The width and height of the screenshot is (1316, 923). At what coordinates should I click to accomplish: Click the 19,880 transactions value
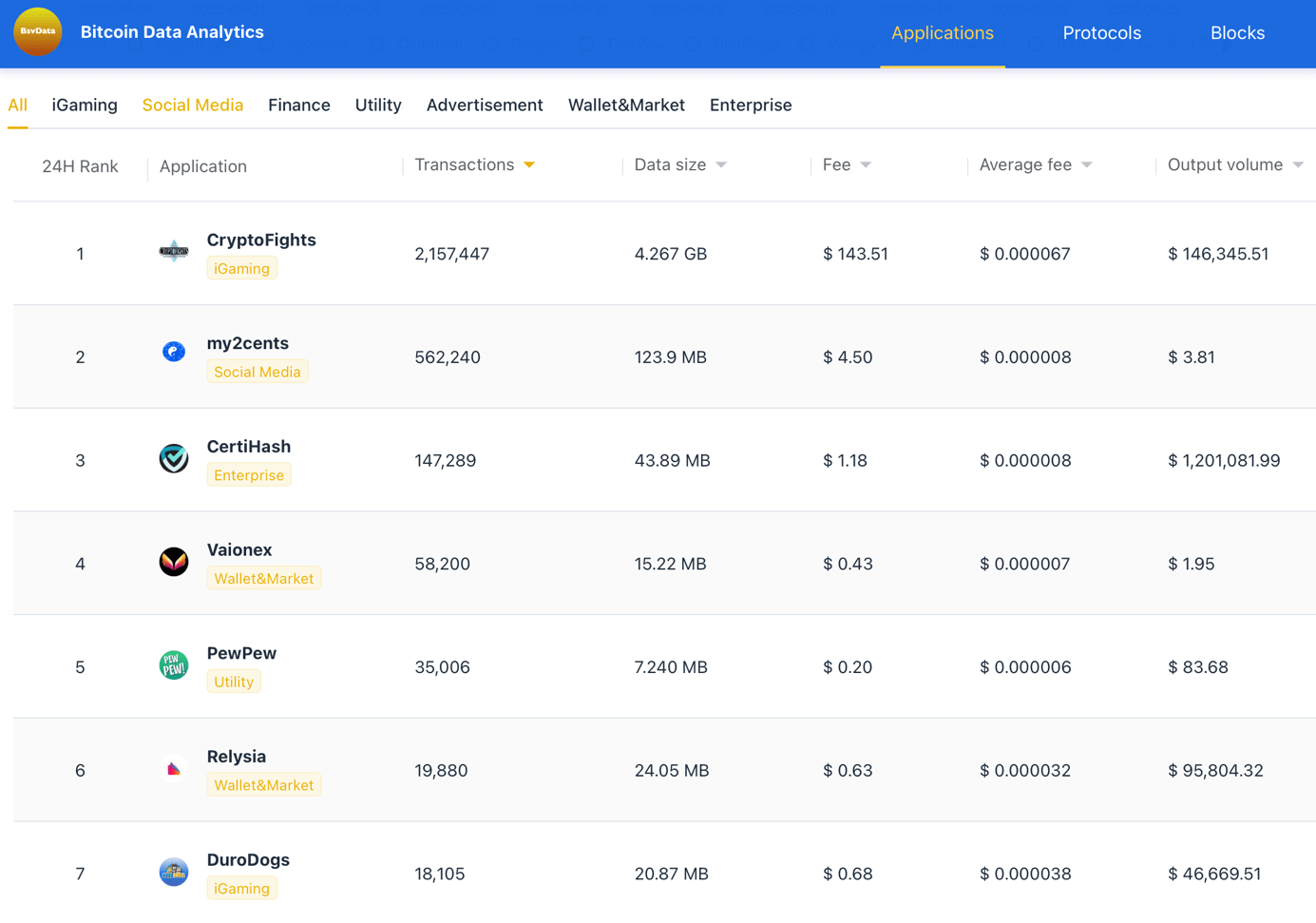[x=441, y=771]
